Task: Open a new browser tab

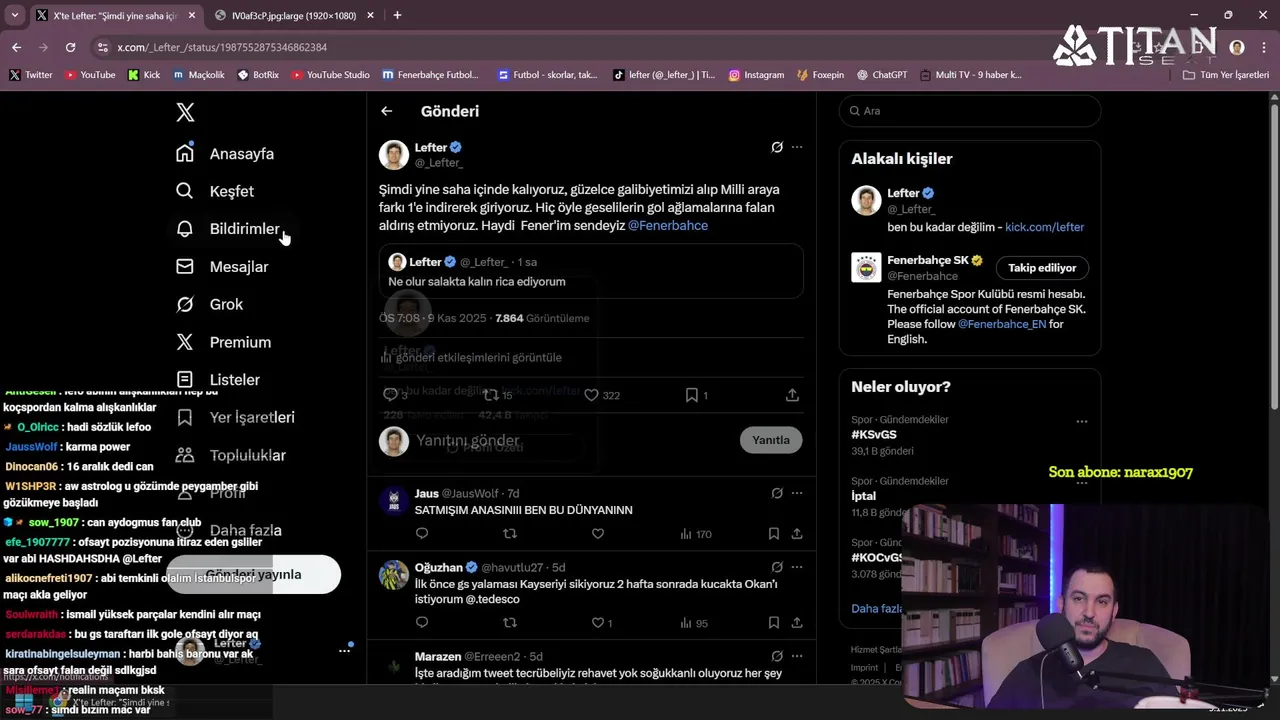Action: [397, 15]
